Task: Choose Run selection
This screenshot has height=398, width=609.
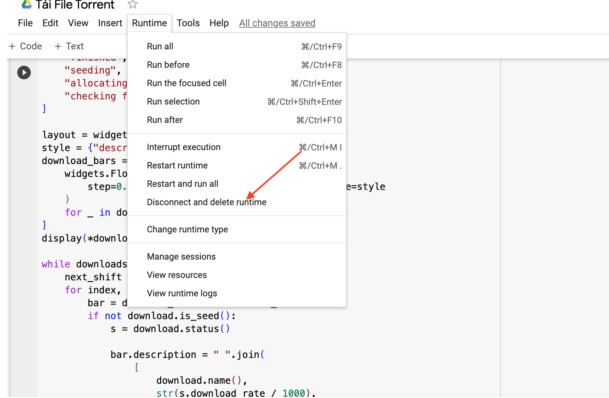Action: point(237,101)
